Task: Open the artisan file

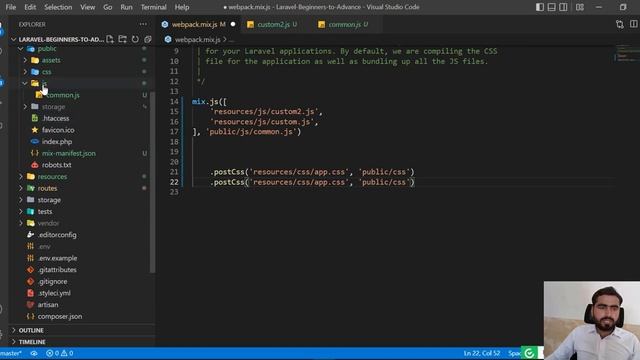Action: [x=48, y=305]
